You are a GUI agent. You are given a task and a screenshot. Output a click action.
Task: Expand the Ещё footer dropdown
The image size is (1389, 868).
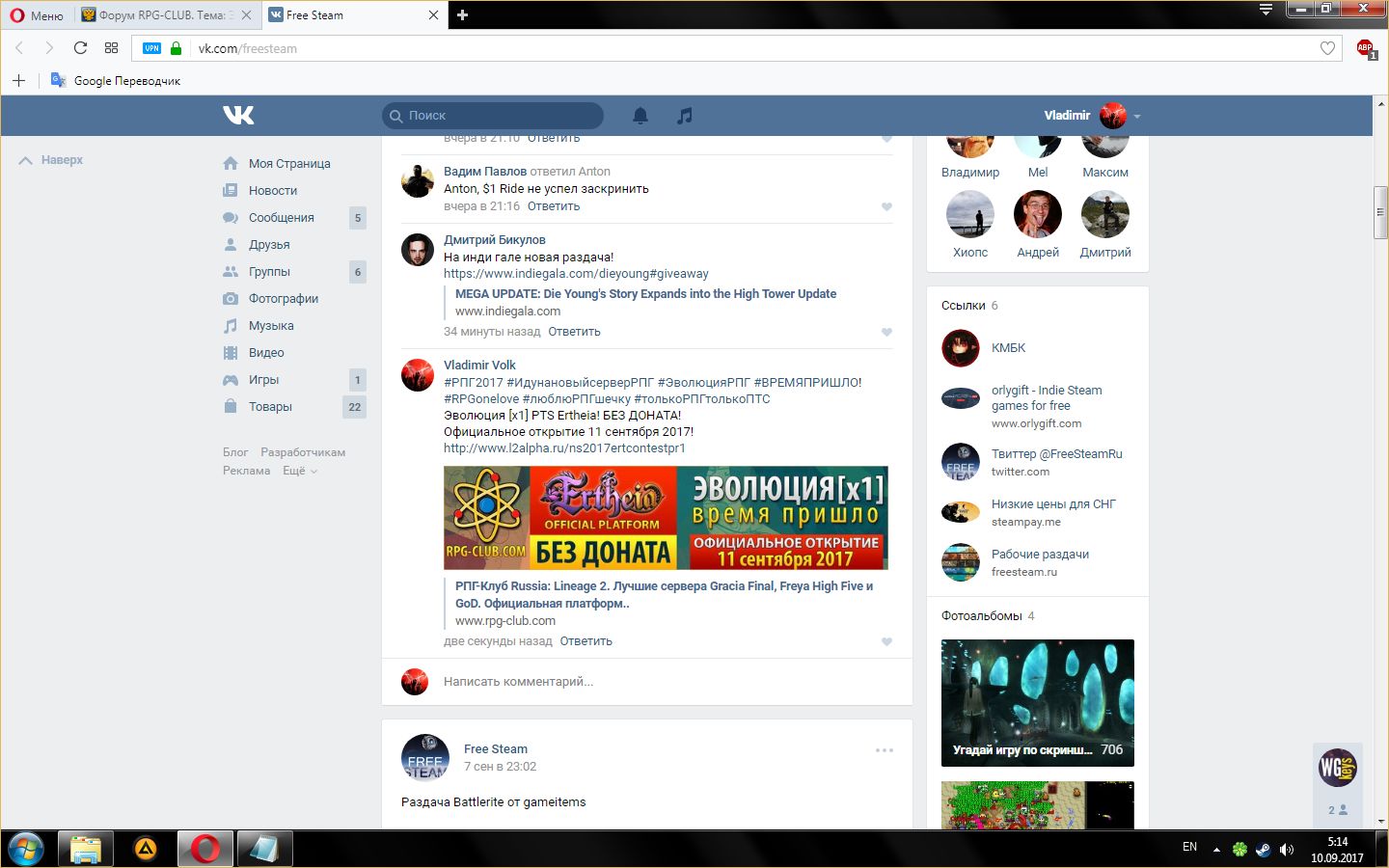click(299, 471)
